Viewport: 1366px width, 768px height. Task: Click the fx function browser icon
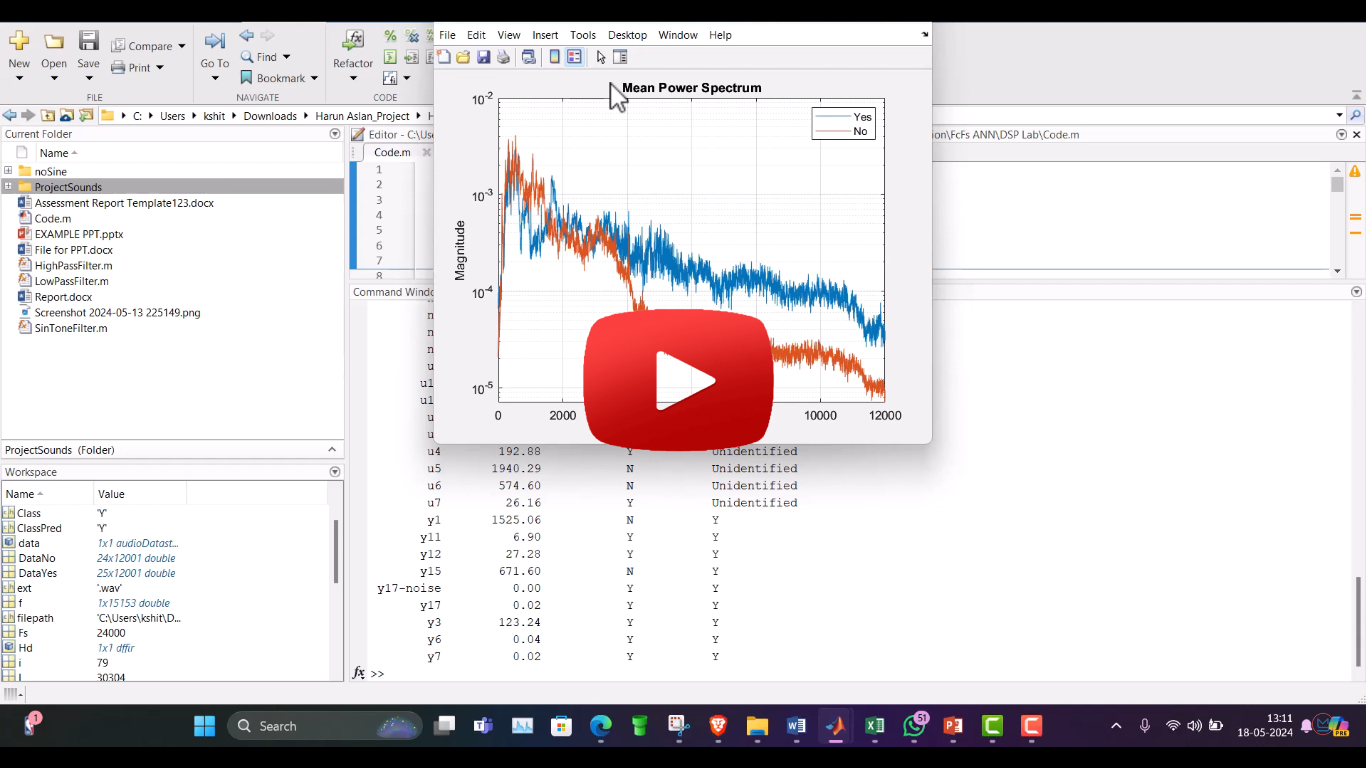pos(359,673)
